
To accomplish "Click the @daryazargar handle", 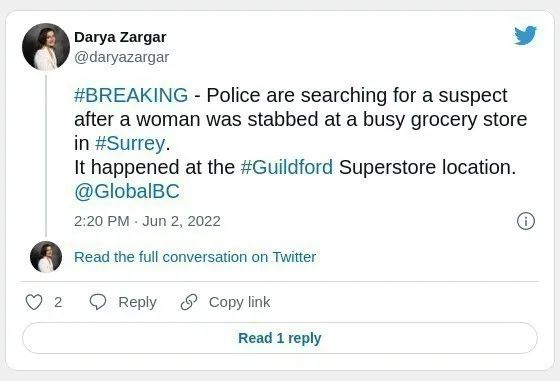I will [121, 57].
